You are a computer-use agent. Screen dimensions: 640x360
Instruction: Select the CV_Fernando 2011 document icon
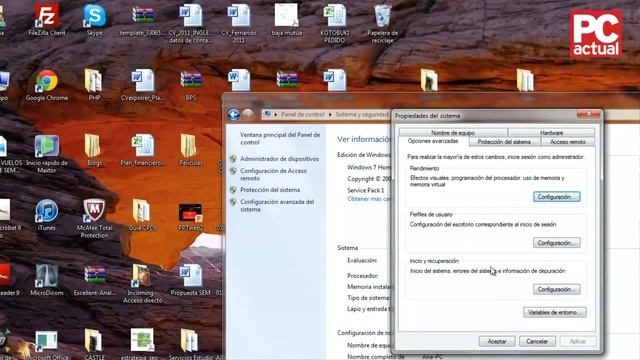[239, 23]
